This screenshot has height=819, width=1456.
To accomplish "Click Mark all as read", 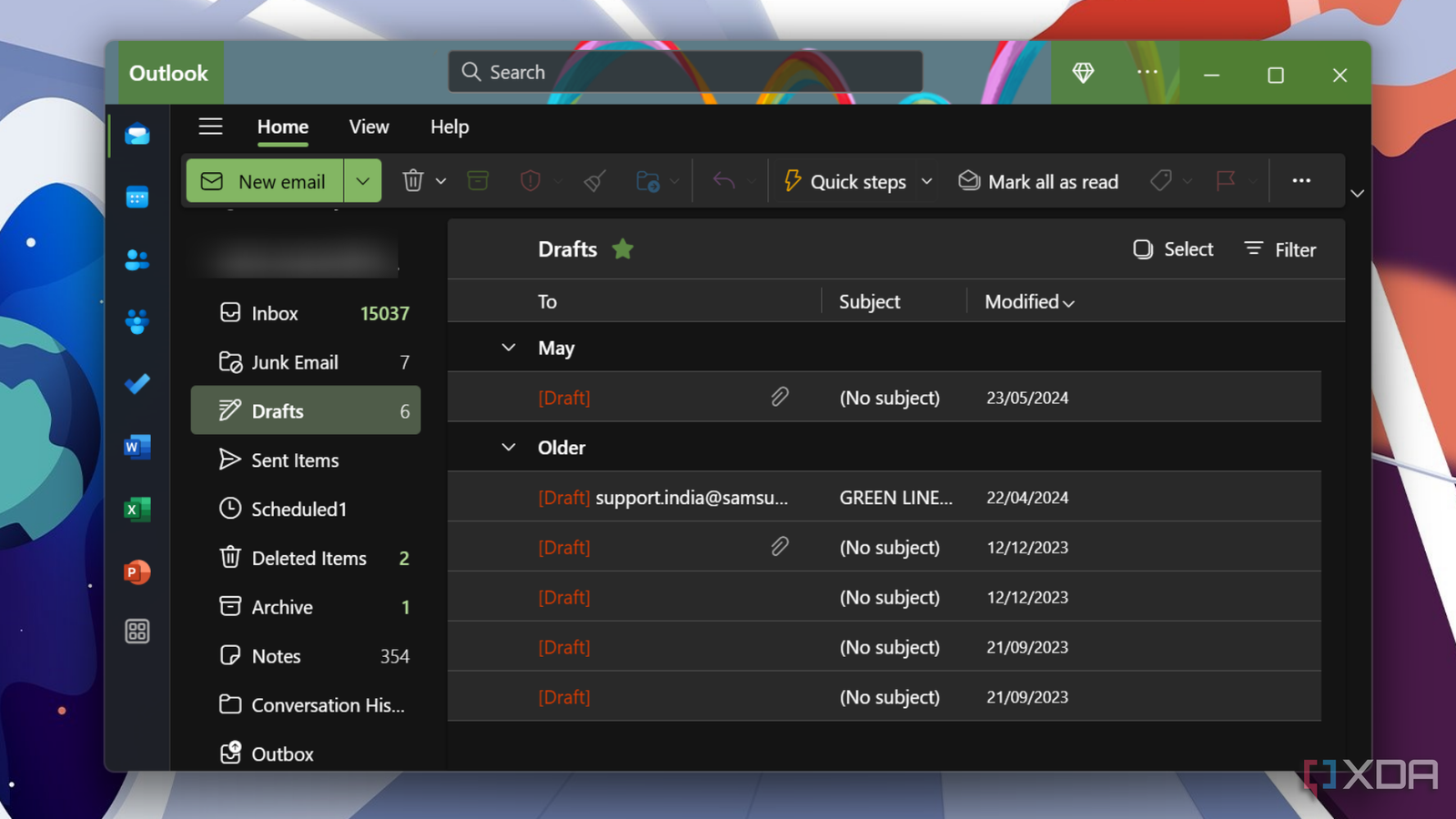I will click(1038, 181).
